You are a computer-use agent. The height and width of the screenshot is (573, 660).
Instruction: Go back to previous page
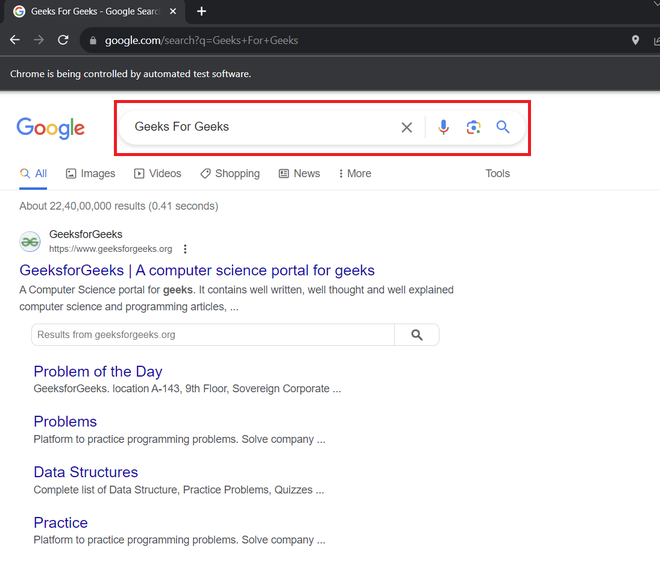pos(14,40)
